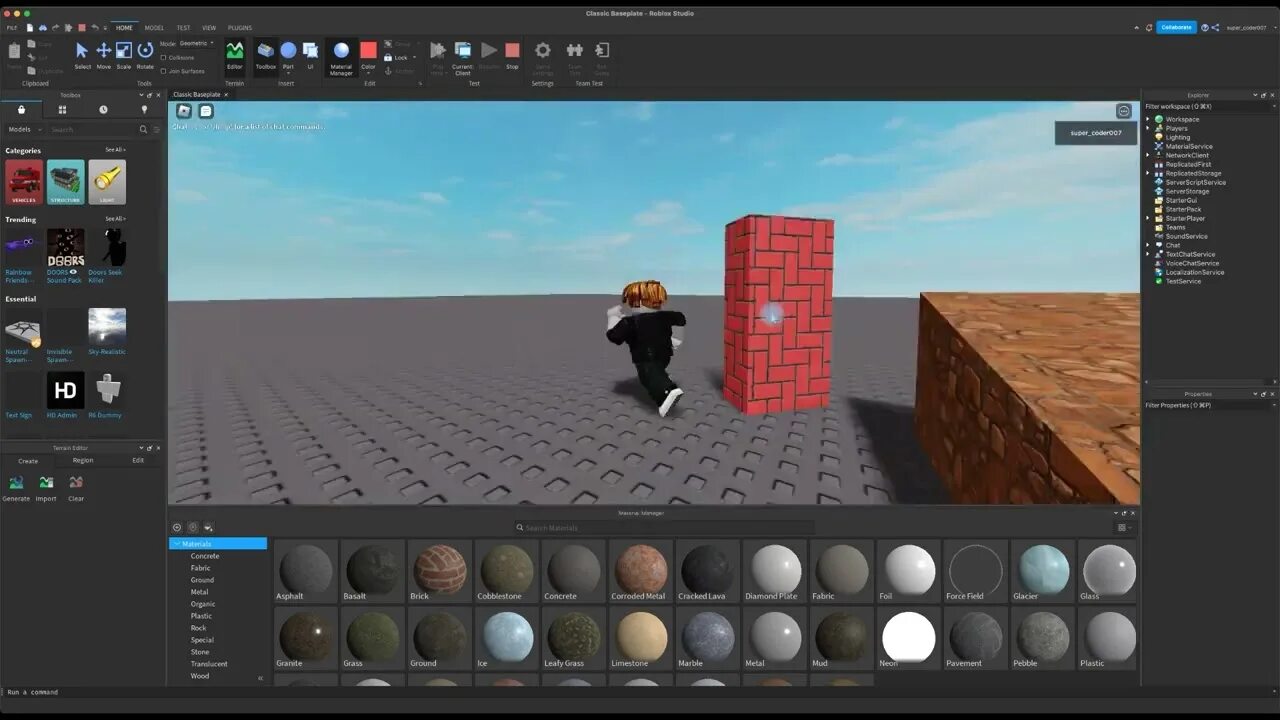Pick the Brick material swatch

439,571
